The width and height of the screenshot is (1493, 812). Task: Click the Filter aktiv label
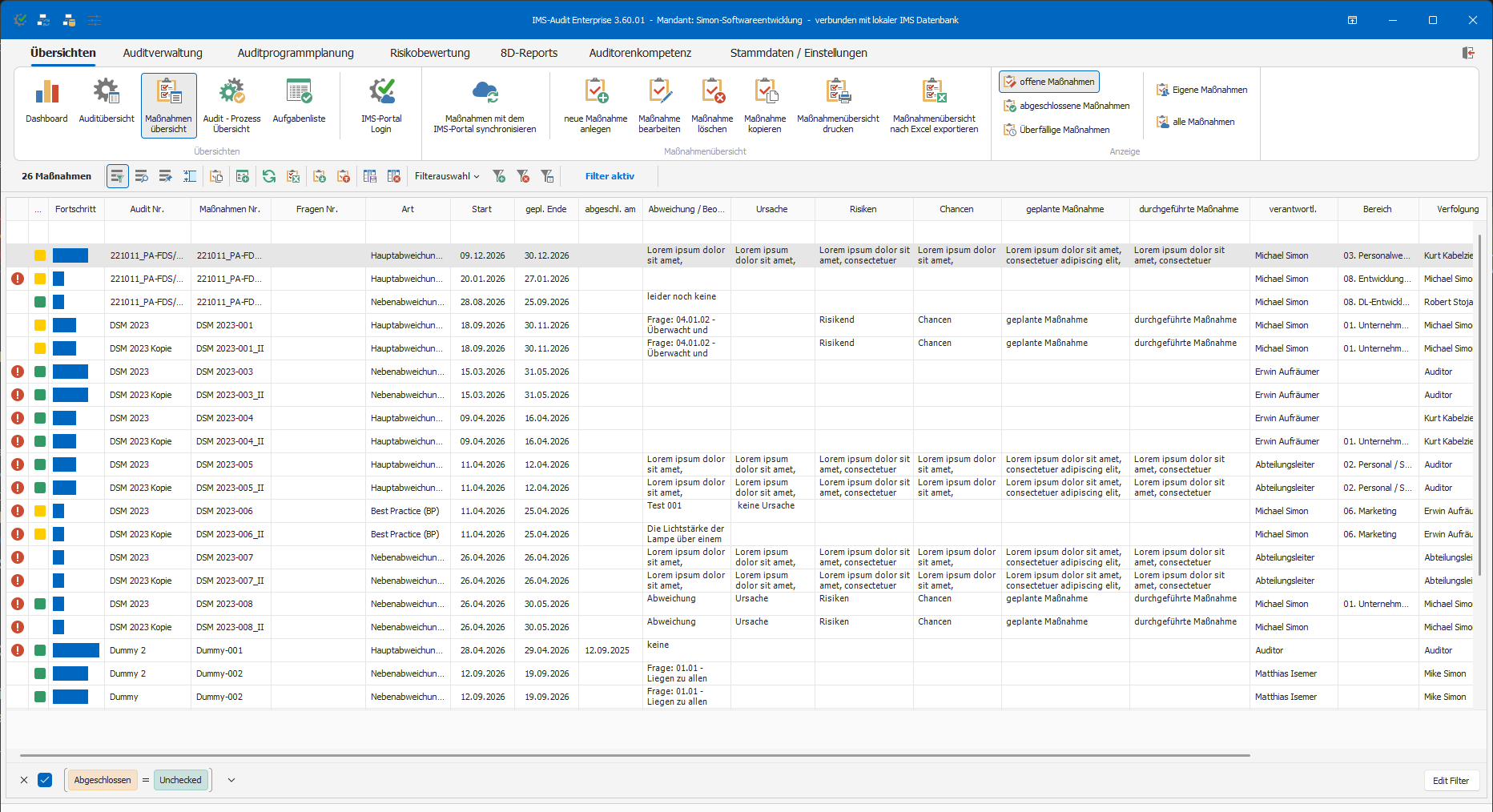[610, 176]
